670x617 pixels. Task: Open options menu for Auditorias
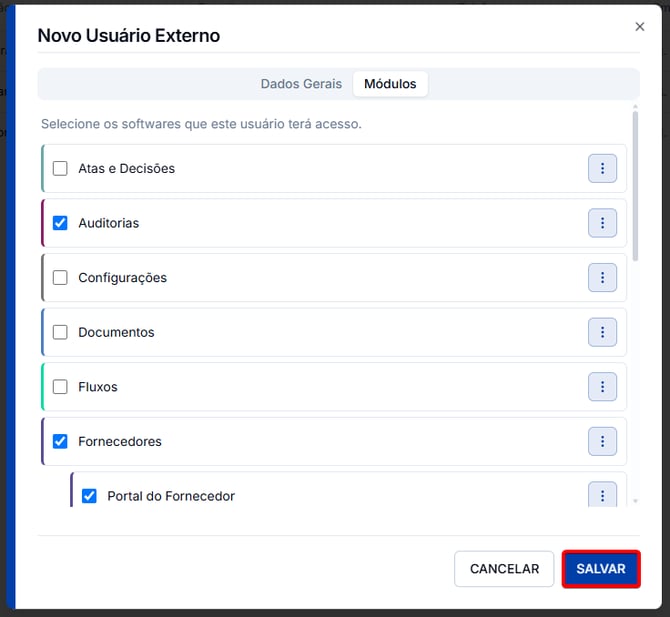coord(602,223)
